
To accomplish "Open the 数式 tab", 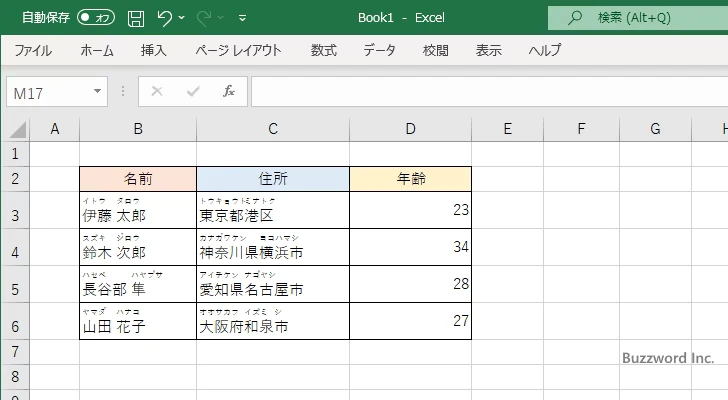I will (324, 50).
